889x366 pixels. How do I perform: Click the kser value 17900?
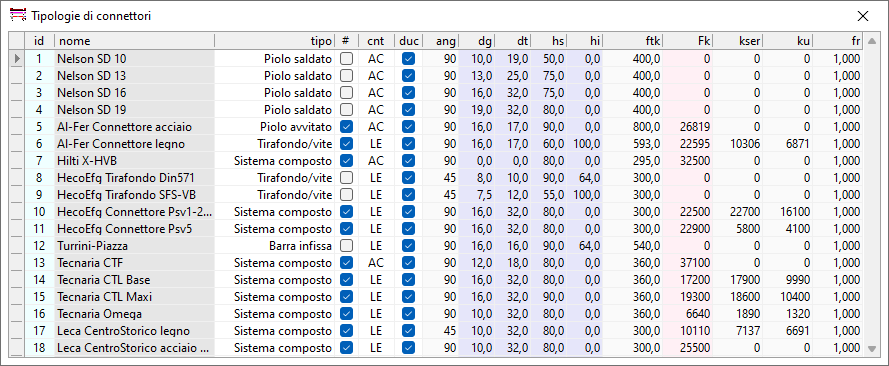click(738, 279)
